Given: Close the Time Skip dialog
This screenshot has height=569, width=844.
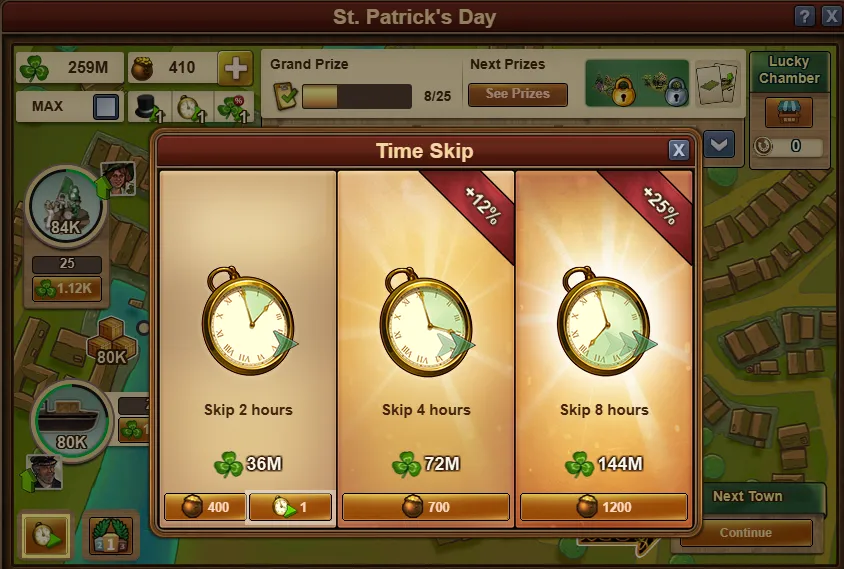Looking at the screenshot, I should [678, 150].
